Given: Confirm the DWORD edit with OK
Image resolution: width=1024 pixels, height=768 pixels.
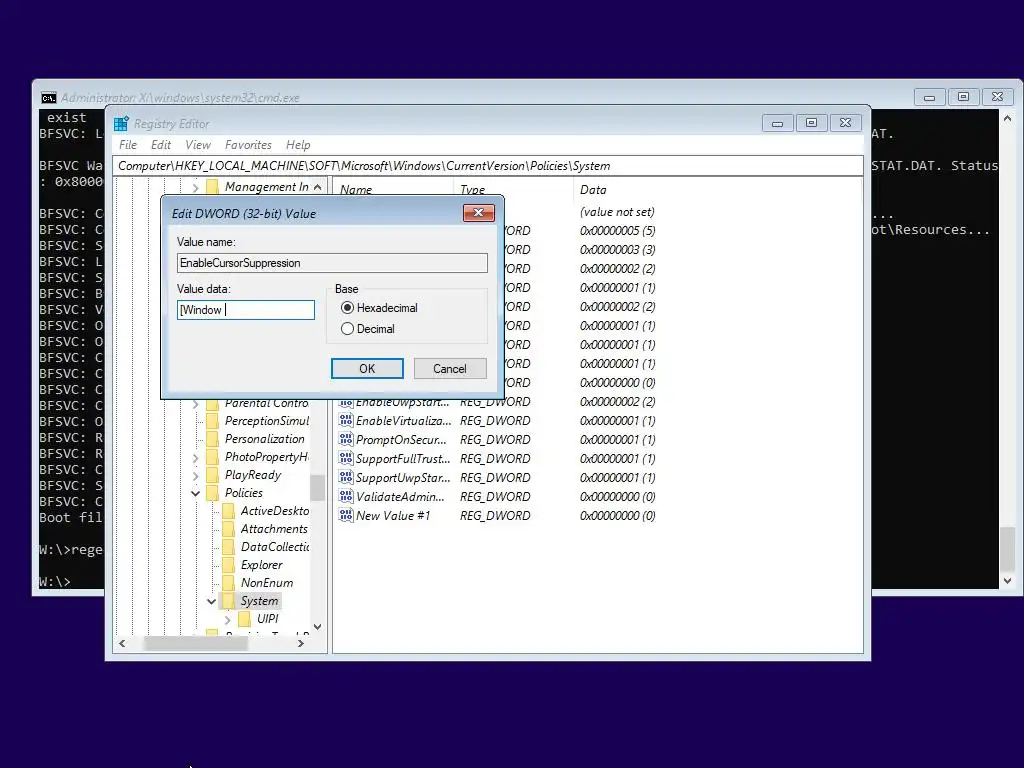Looking at the screenshot, I should tap(367, 368).
